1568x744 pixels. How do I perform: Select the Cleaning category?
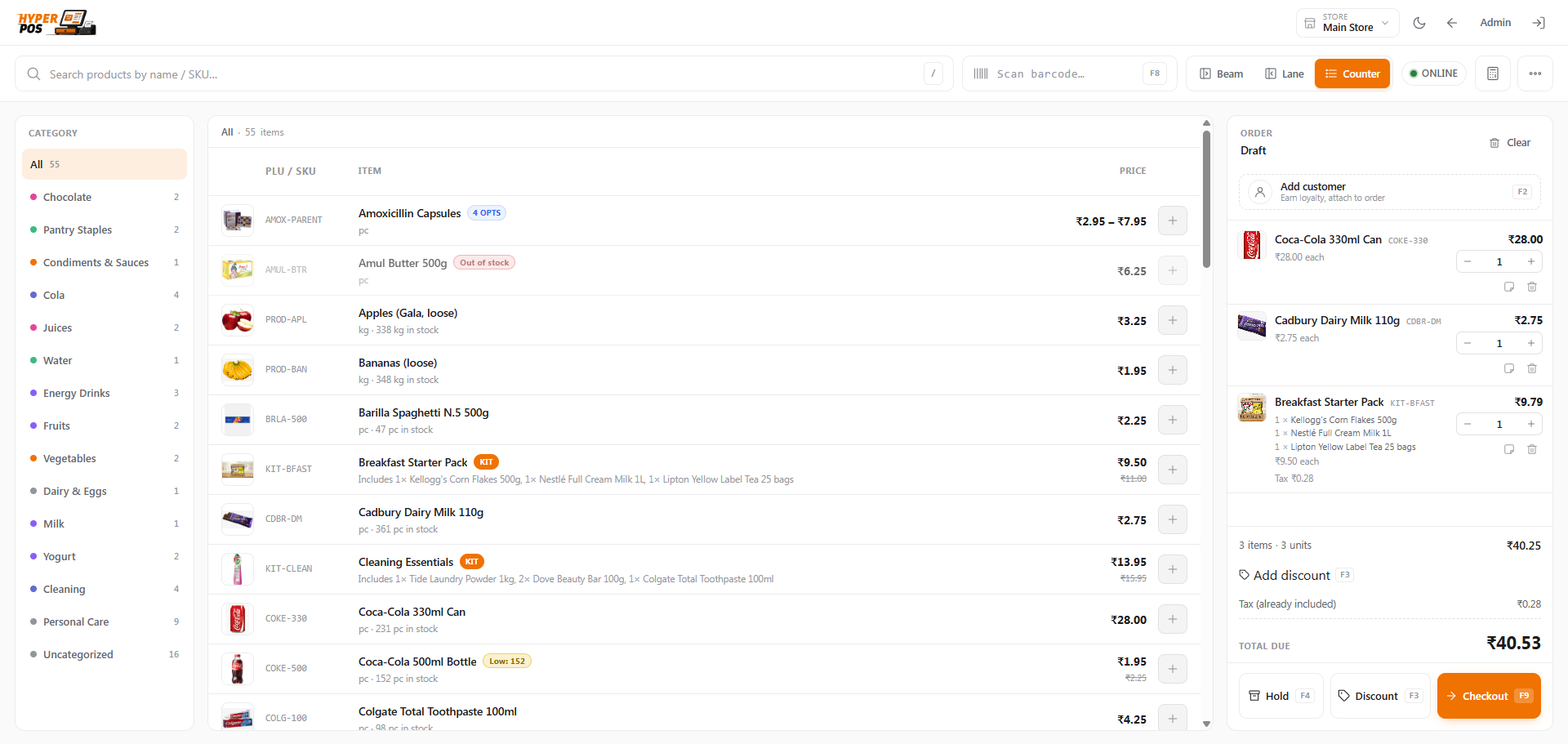(105, 589)
